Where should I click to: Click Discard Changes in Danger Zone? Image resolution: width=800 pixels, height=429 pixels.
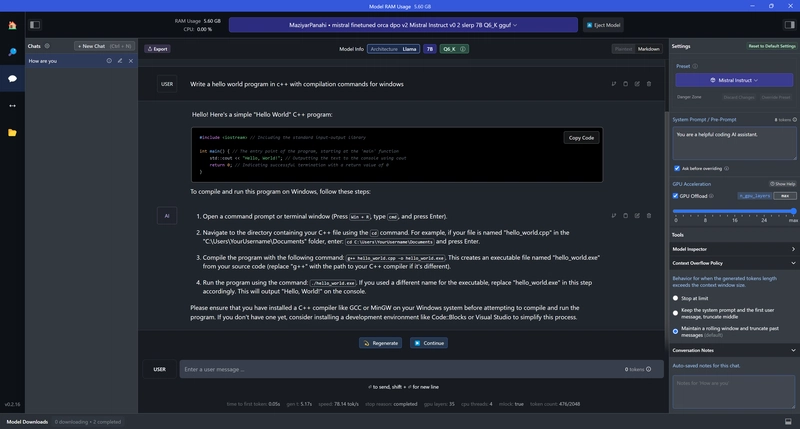coord(738,97)
